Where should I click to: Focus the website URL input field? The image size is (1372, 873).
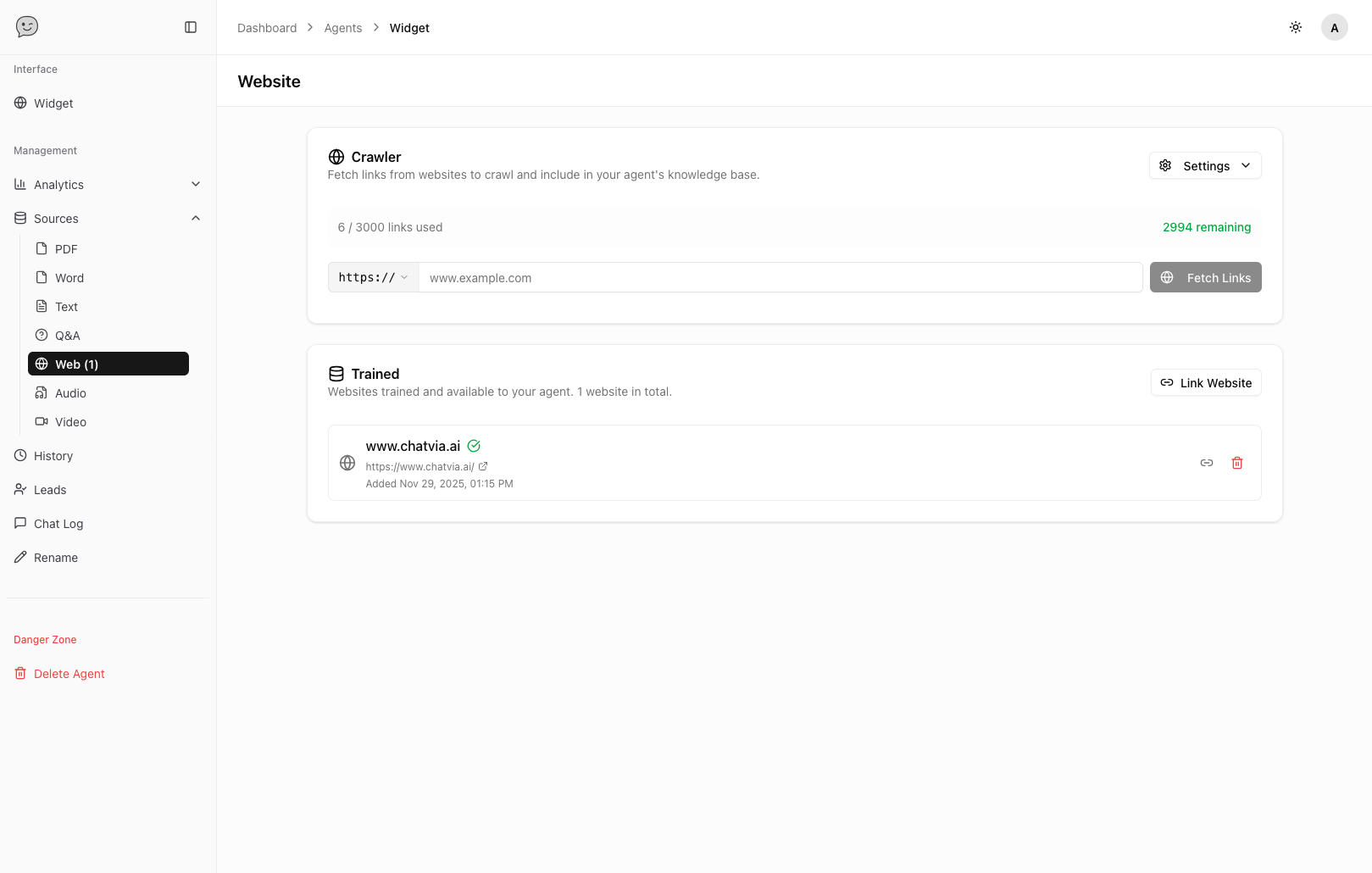780,277
